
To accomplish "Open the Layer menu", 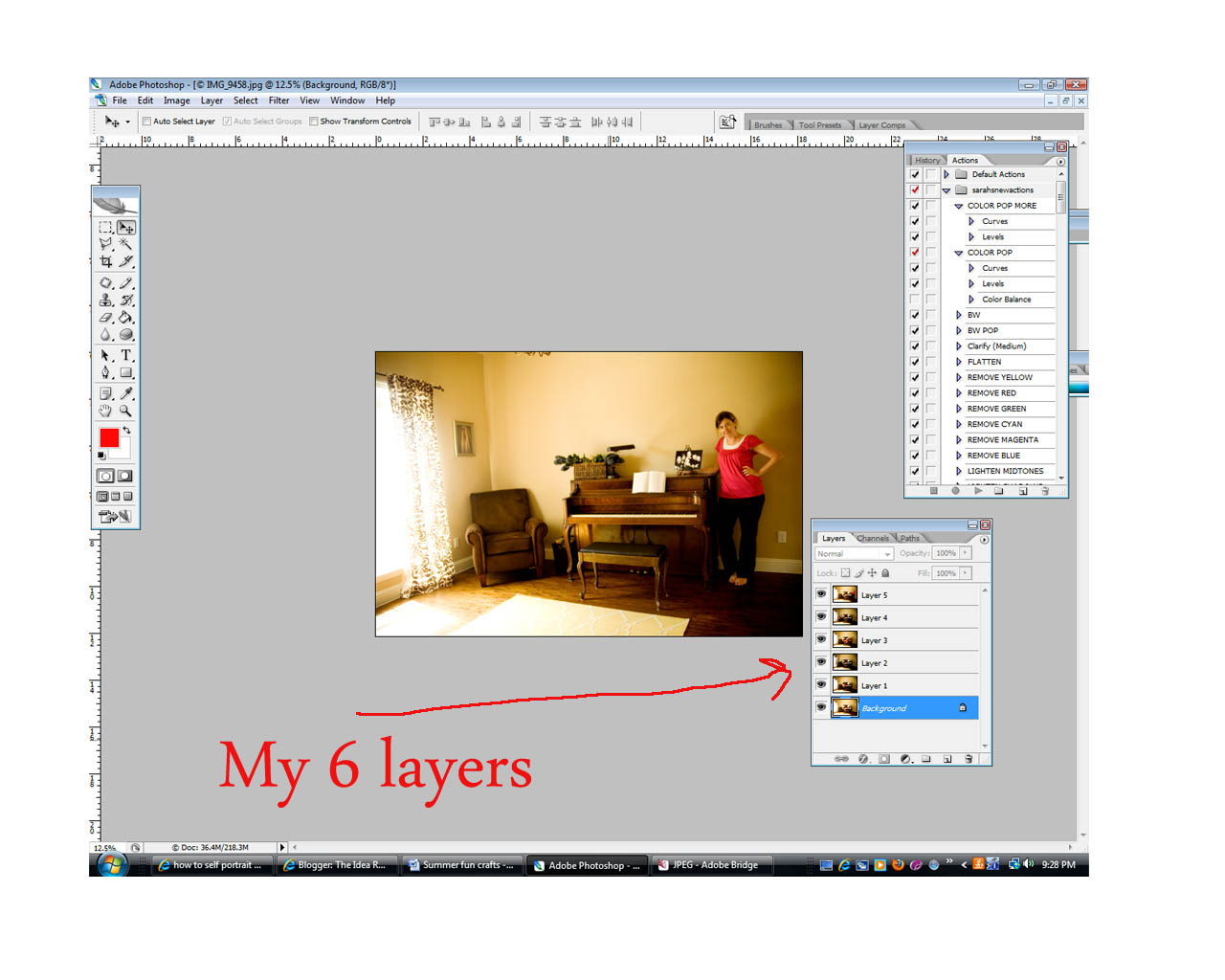I will click(212, 100).
